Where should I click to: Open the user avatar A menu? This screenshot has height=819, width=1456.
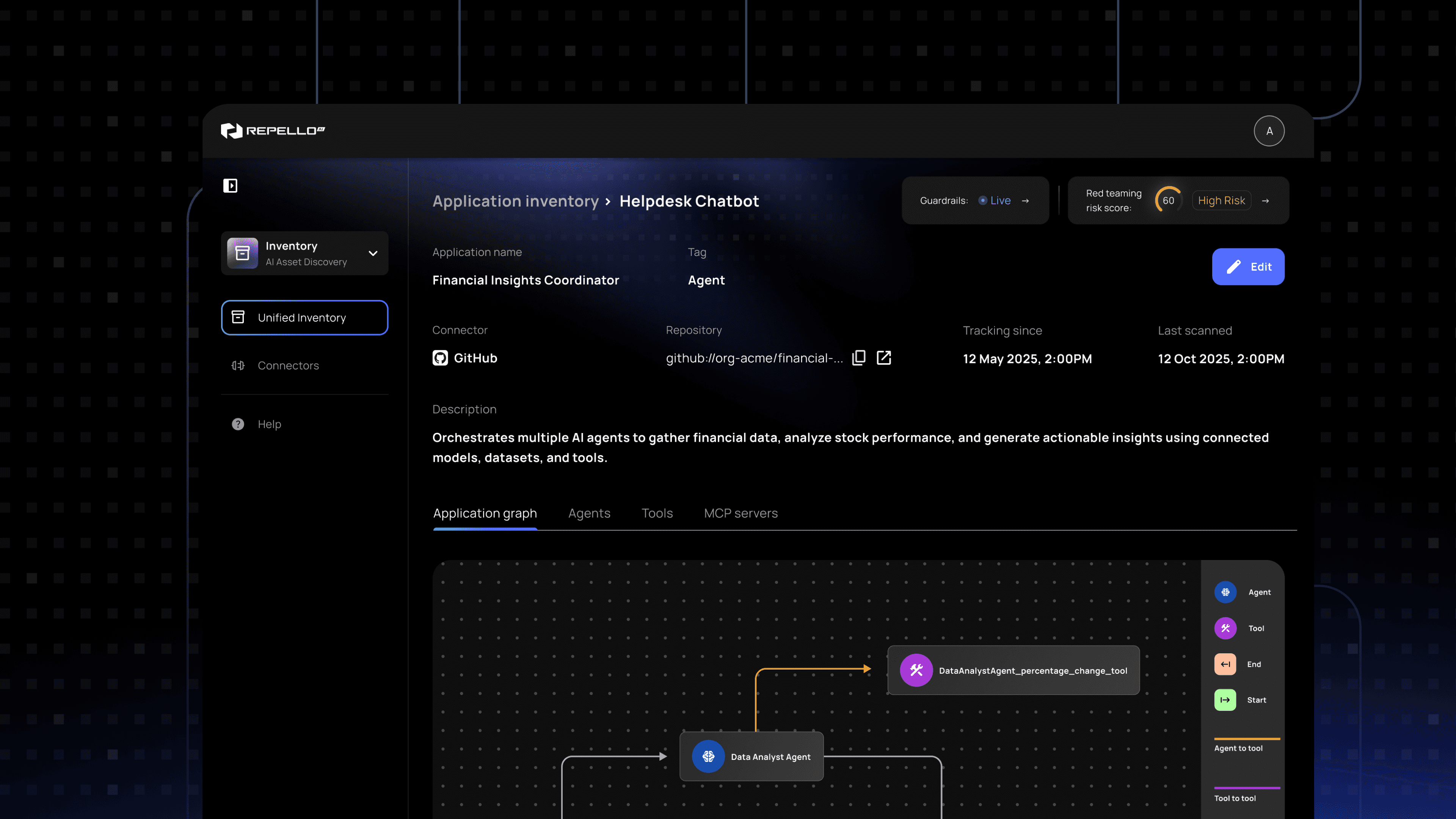click(1269, 131)
